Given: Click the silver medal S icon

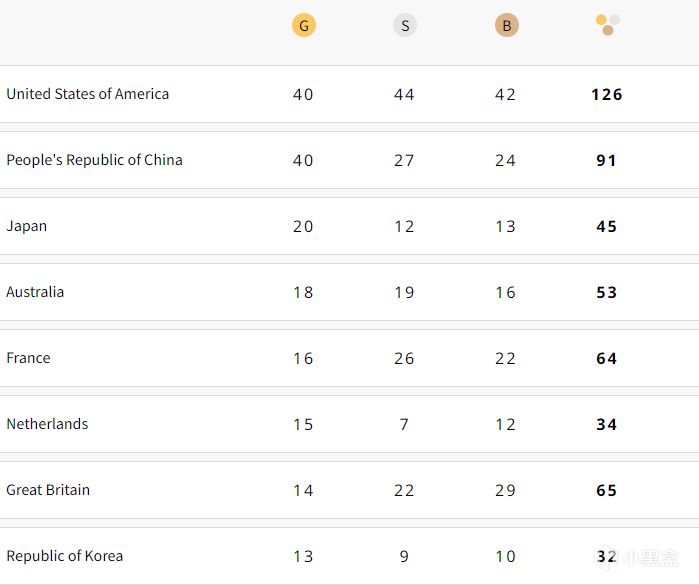Looking at the screenshot, I should click(x=405, y=26).
